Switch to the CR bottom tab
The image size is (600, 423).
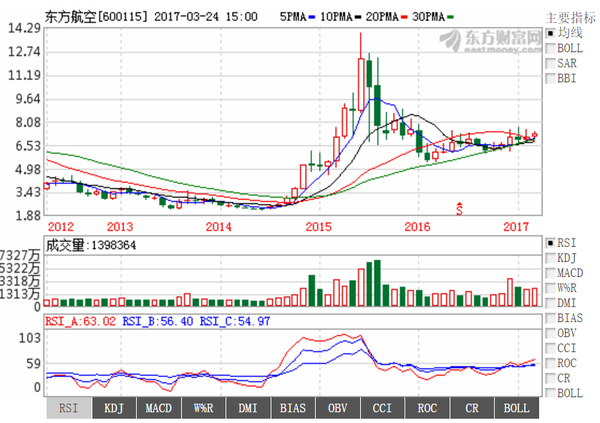(x=472, y=408)
